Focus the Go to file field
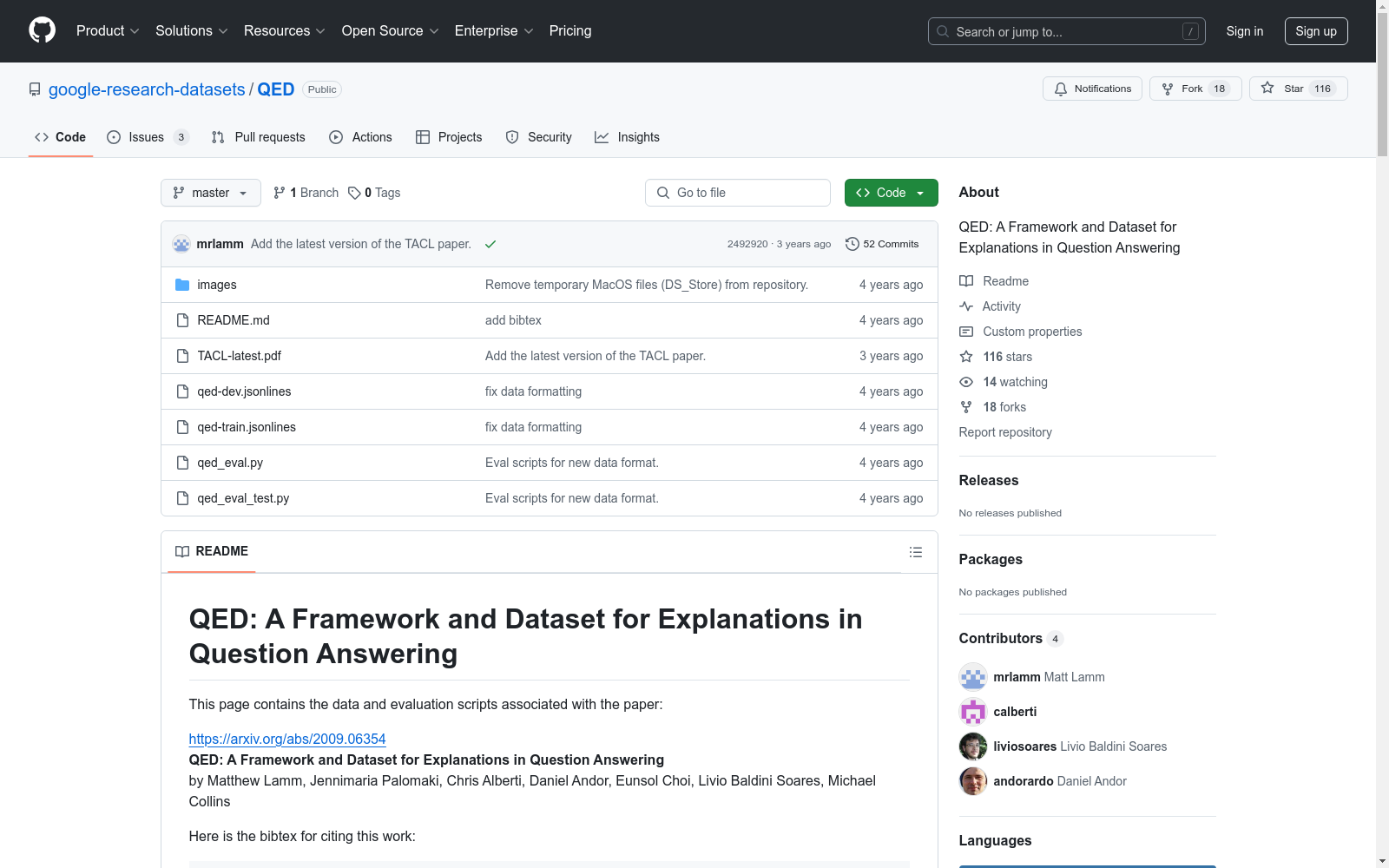 [738, 193]
